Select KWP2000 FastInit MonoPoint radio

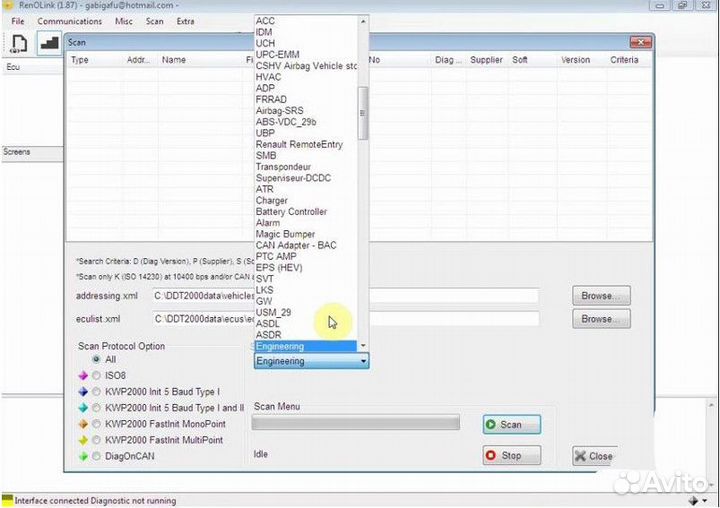pos(96,424)
